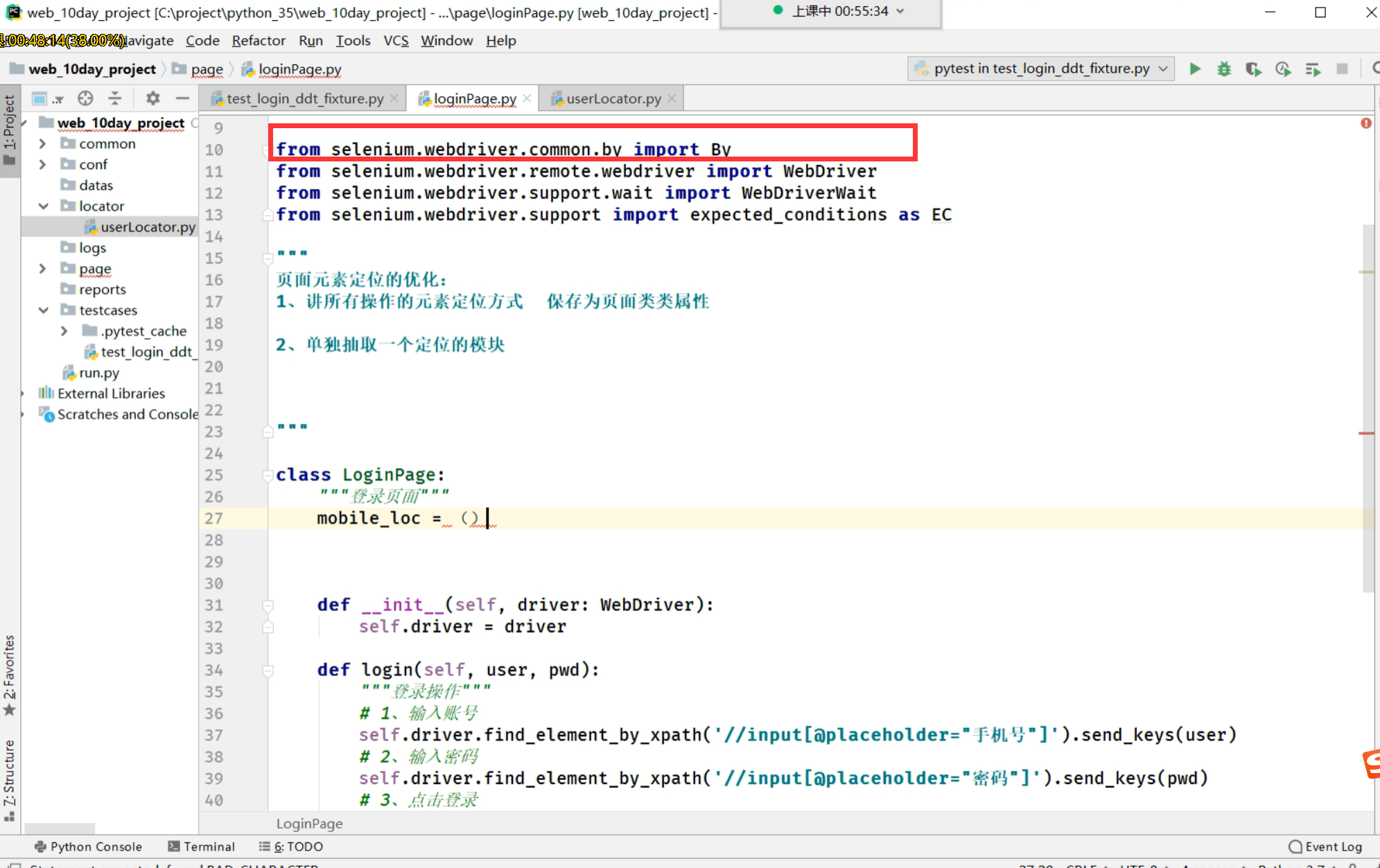Viewport: 1380px width, 868px height.
Task: Open project panel settings gear
Action: click(x=153, y=98)
